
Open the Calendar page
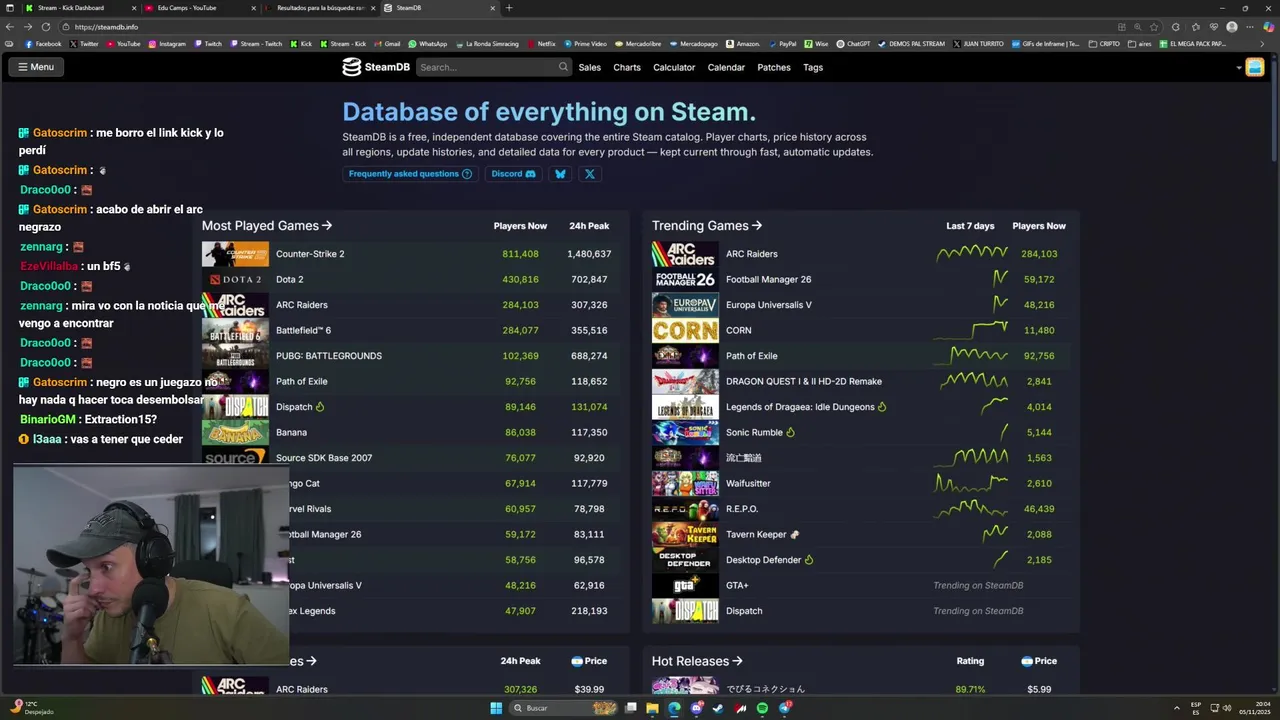(x=726, y=67)
